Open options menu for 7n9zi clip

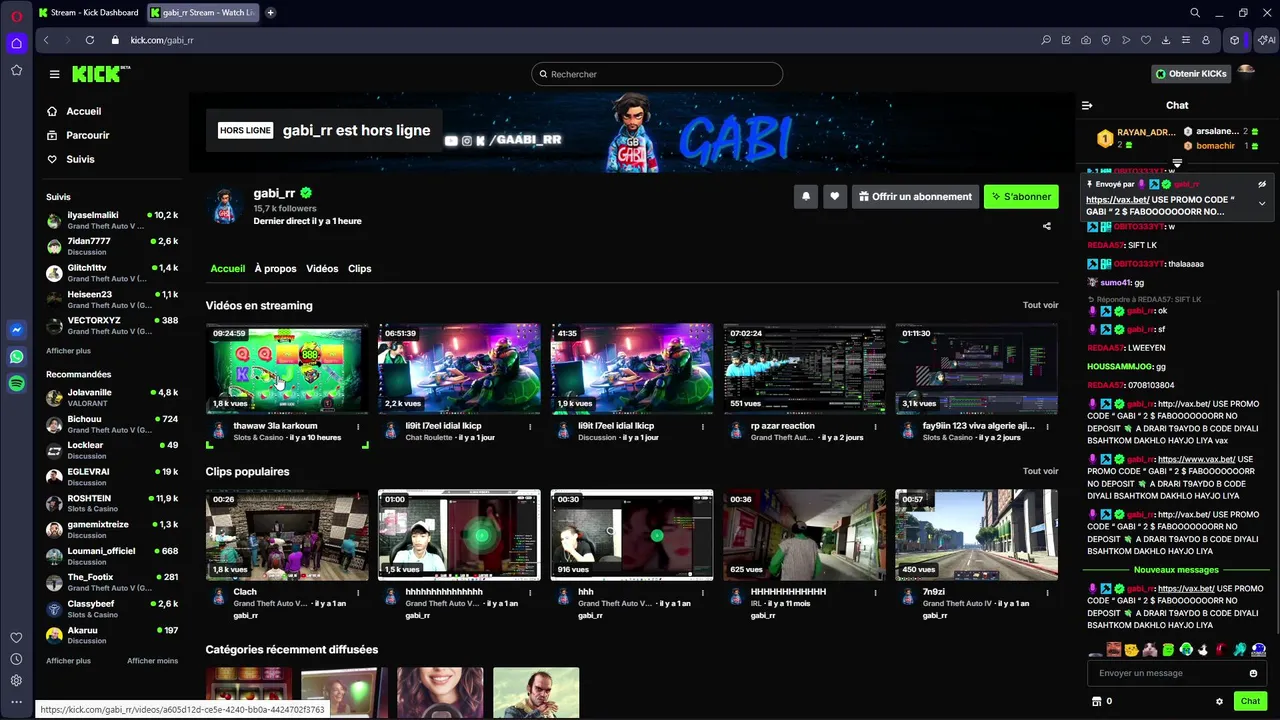coord(1047,593)
